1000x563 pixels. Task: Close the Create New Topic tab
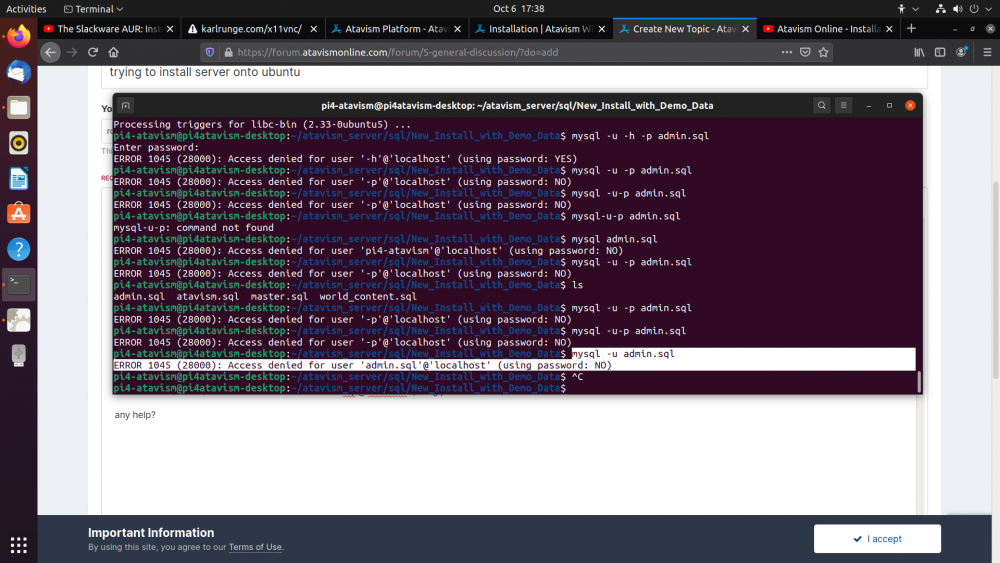[x=745, y=29]
